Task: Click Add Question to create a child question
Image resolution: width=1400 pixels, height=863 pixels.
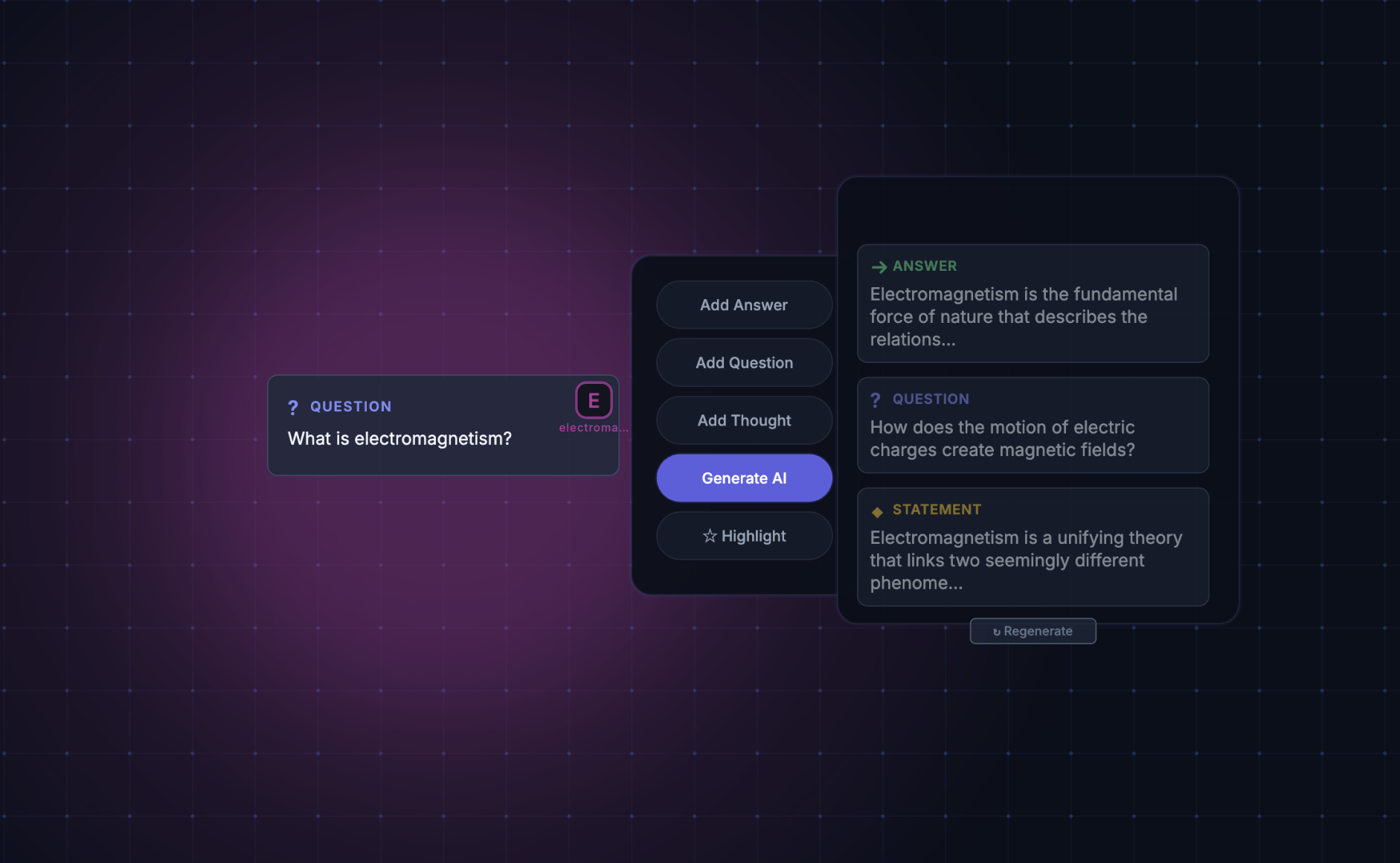Action: [x=744, y=362]
